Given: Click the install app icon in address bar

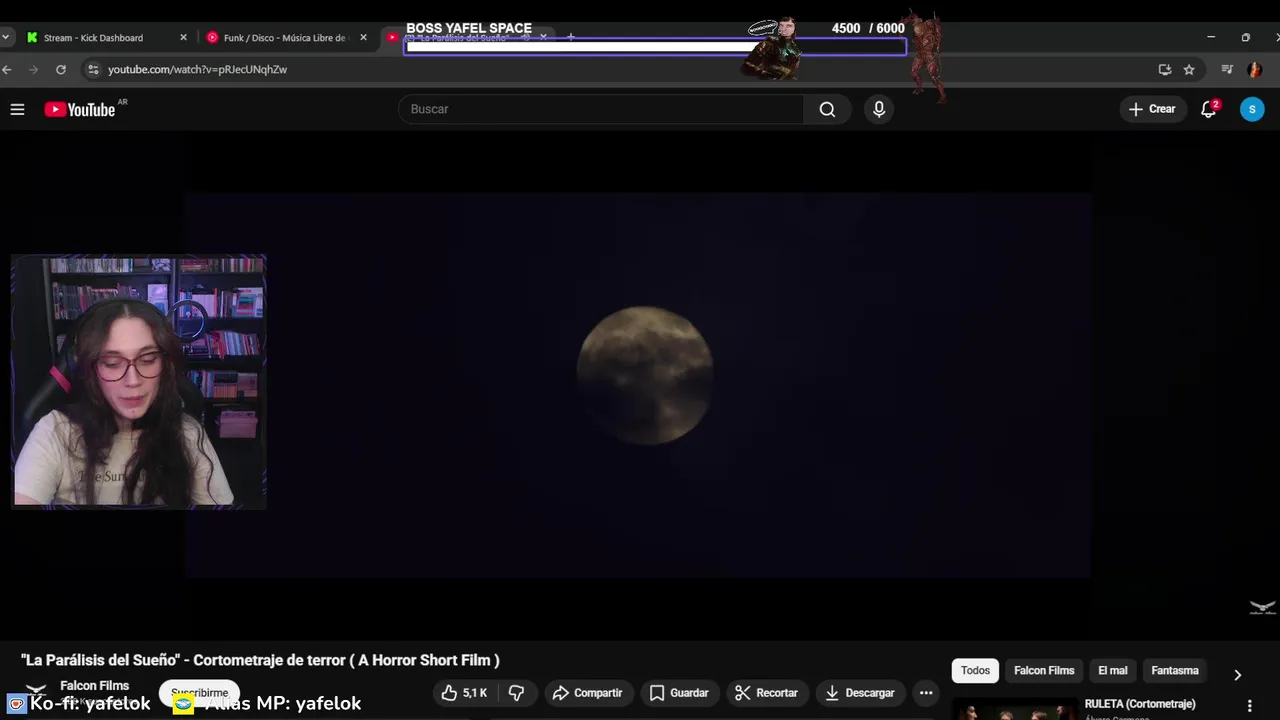Looking at the screenshot, I should (x=1164, y=69).
